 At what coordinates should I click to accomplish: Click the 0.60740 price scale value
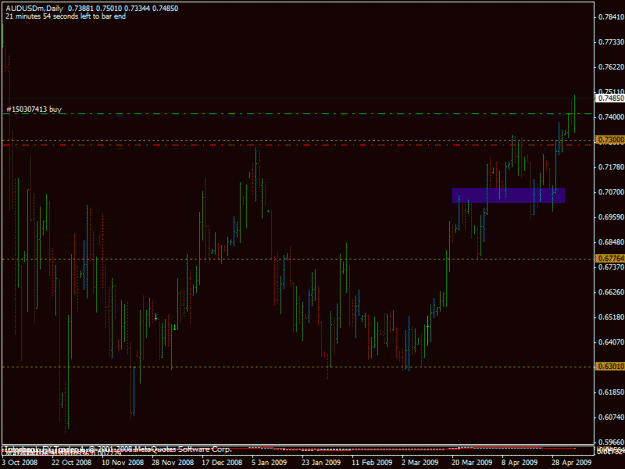[611, 417]
